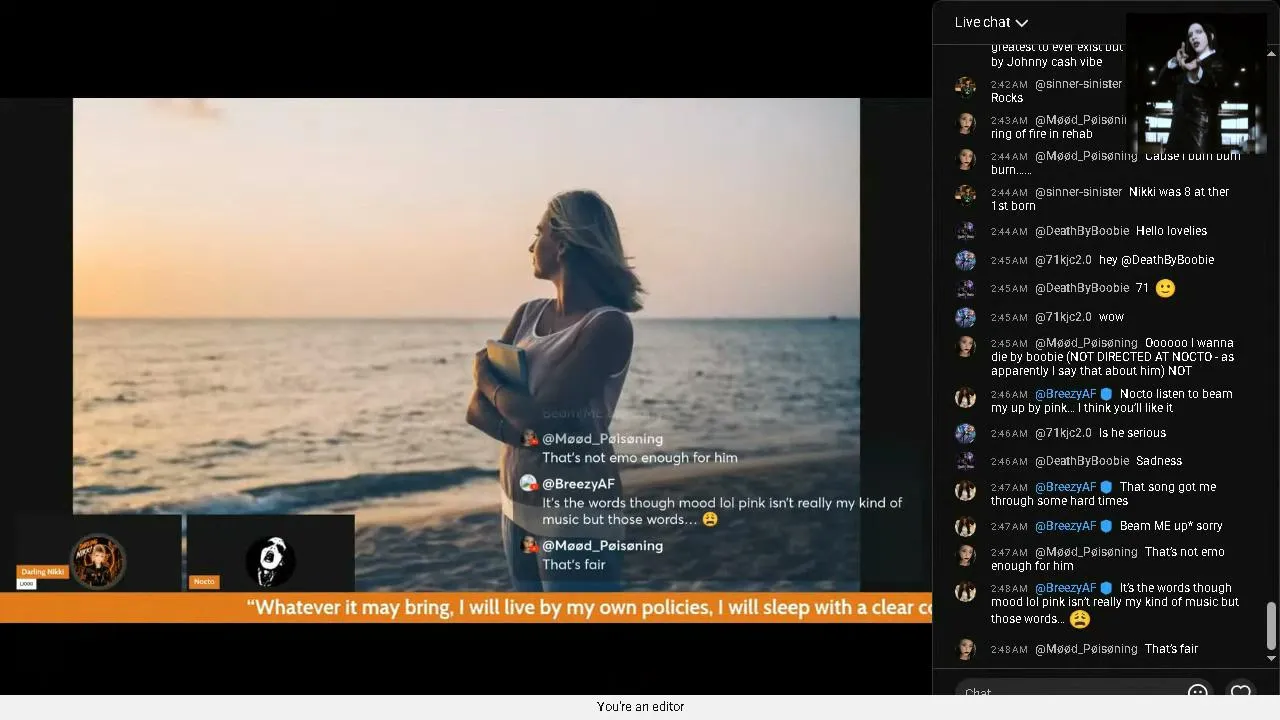Click the 'Sadness' chat message text
This screenshot has height=720, width=1280.
(x=1159, y=461)
